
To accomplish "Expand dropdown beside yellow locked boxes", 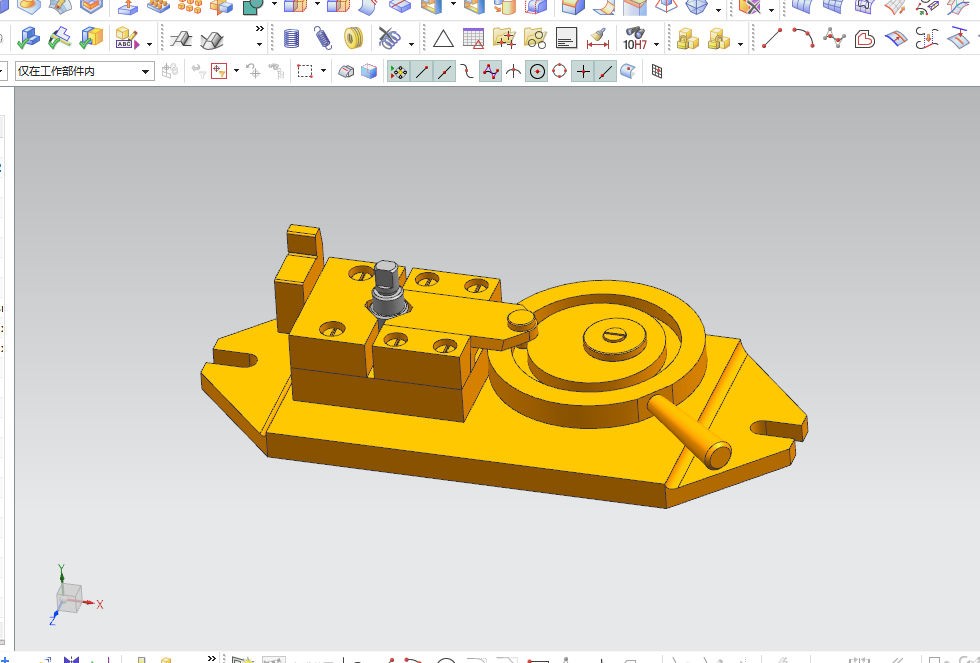I will pyautogui.click(x=741, y=44).
